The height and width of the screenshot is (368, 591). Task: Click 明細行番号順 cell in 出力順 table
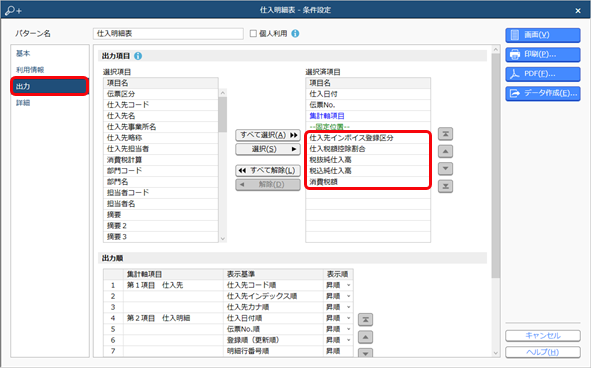[x=274, y=351]
